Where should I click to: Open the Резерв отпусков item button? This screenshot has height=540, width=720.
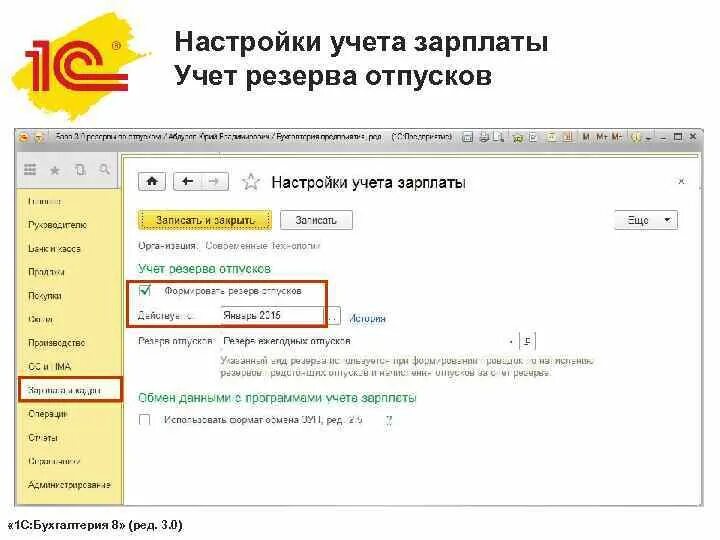pos(527,341)
